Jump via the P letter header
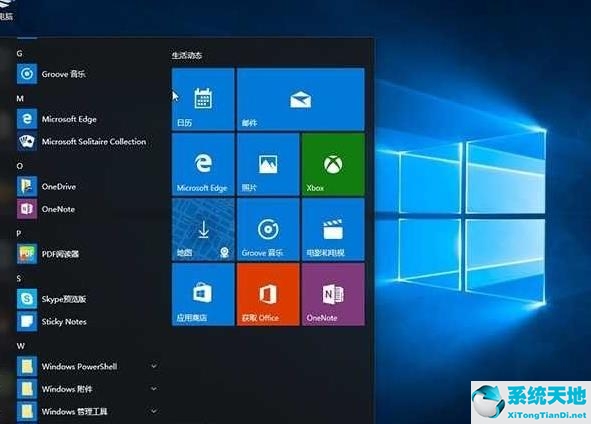Screen dimensions: 591x424 point(19,234)
